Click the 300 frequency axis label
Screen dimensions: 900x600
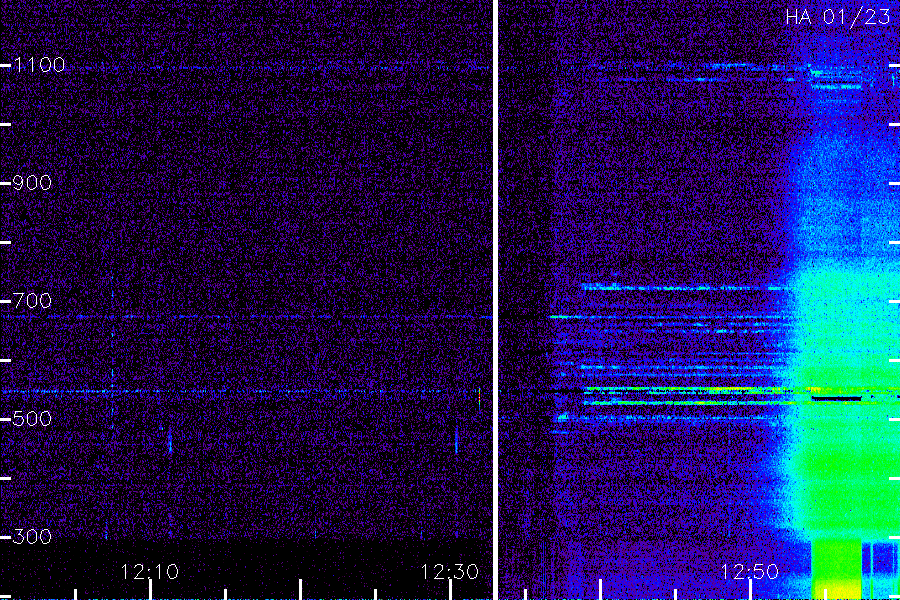pyautogui.click(x=32, y=536)
